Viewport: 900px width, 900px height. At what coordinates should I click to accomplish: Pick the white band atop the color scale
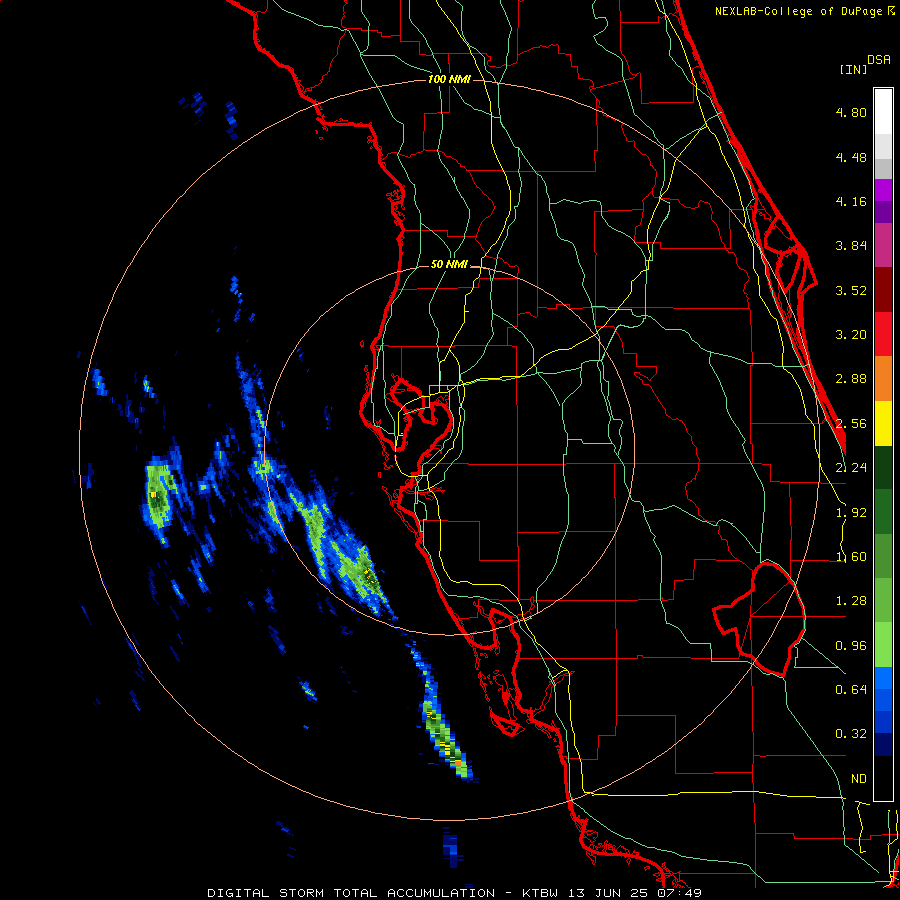[x=883, y=111]
